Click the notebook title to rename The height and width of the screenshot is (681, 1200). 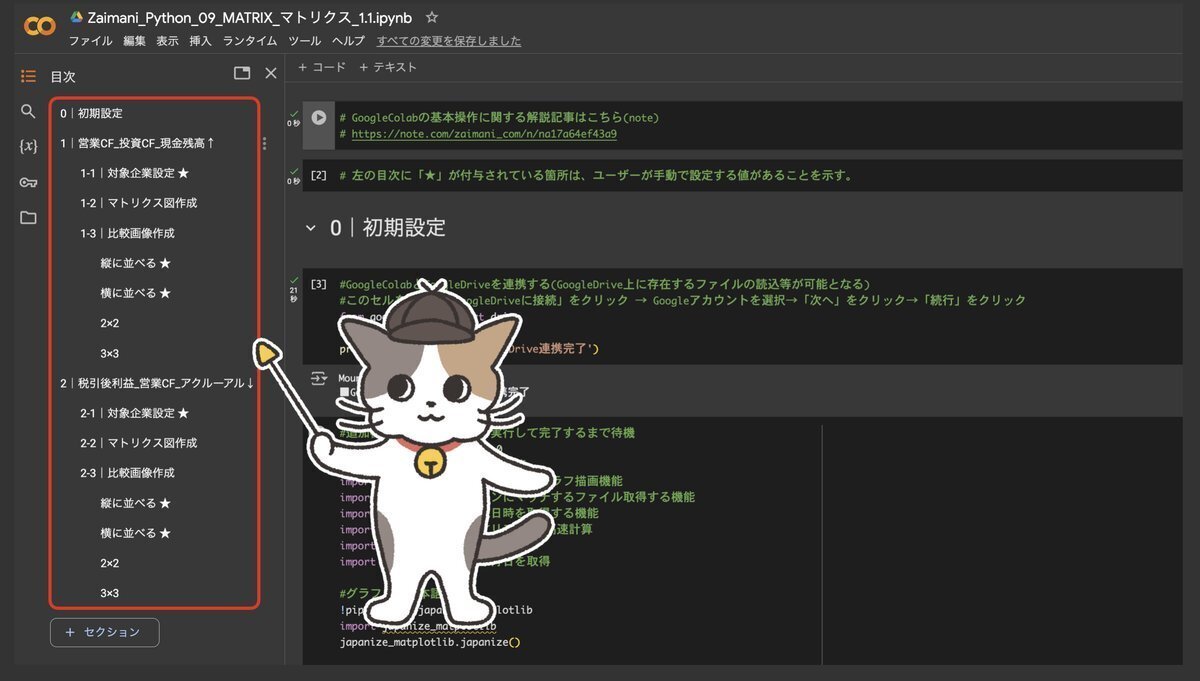pyautogui.click(x=252, y=18)
